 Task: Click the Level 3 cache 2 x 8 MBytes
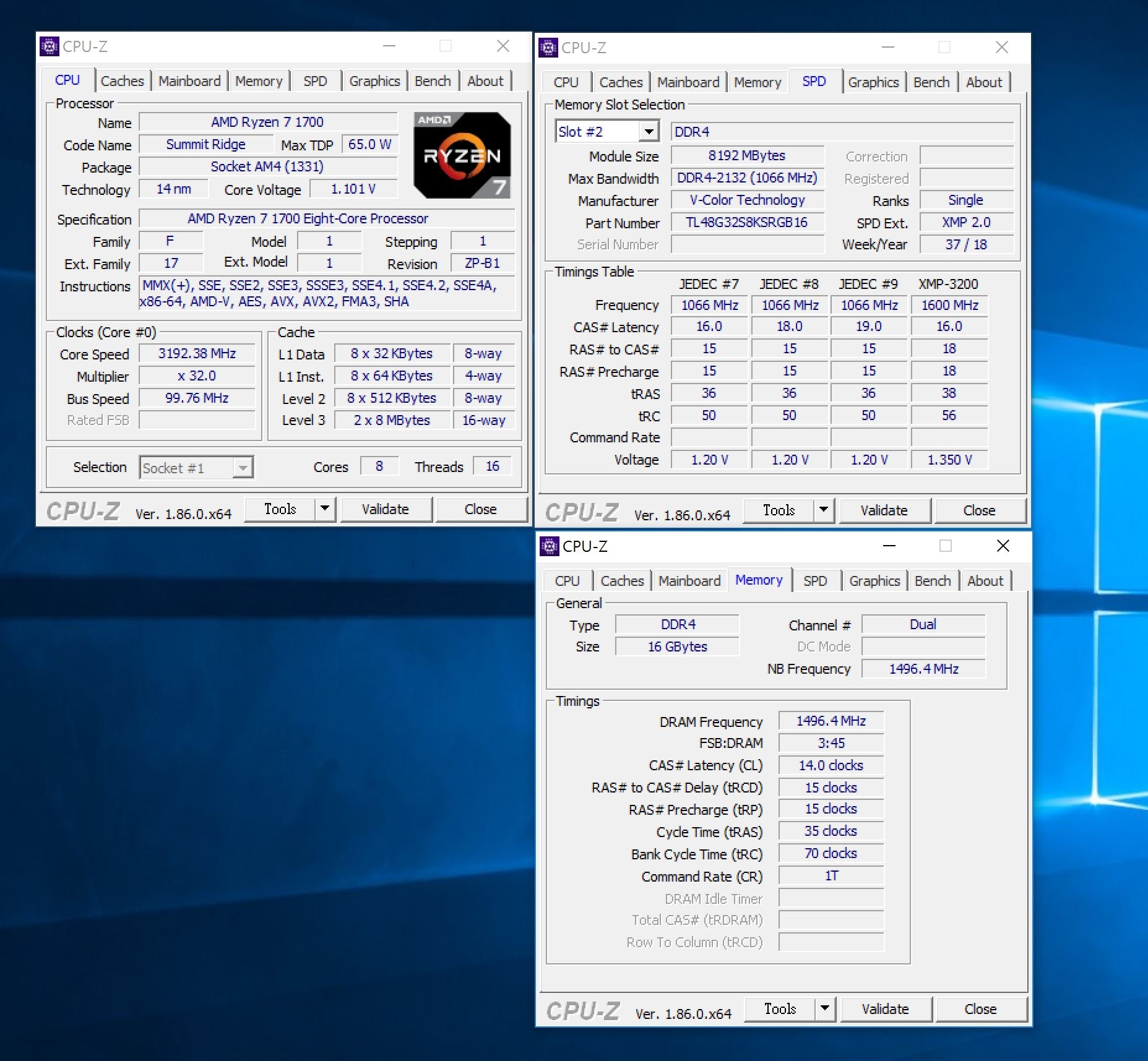click(392, 420)
